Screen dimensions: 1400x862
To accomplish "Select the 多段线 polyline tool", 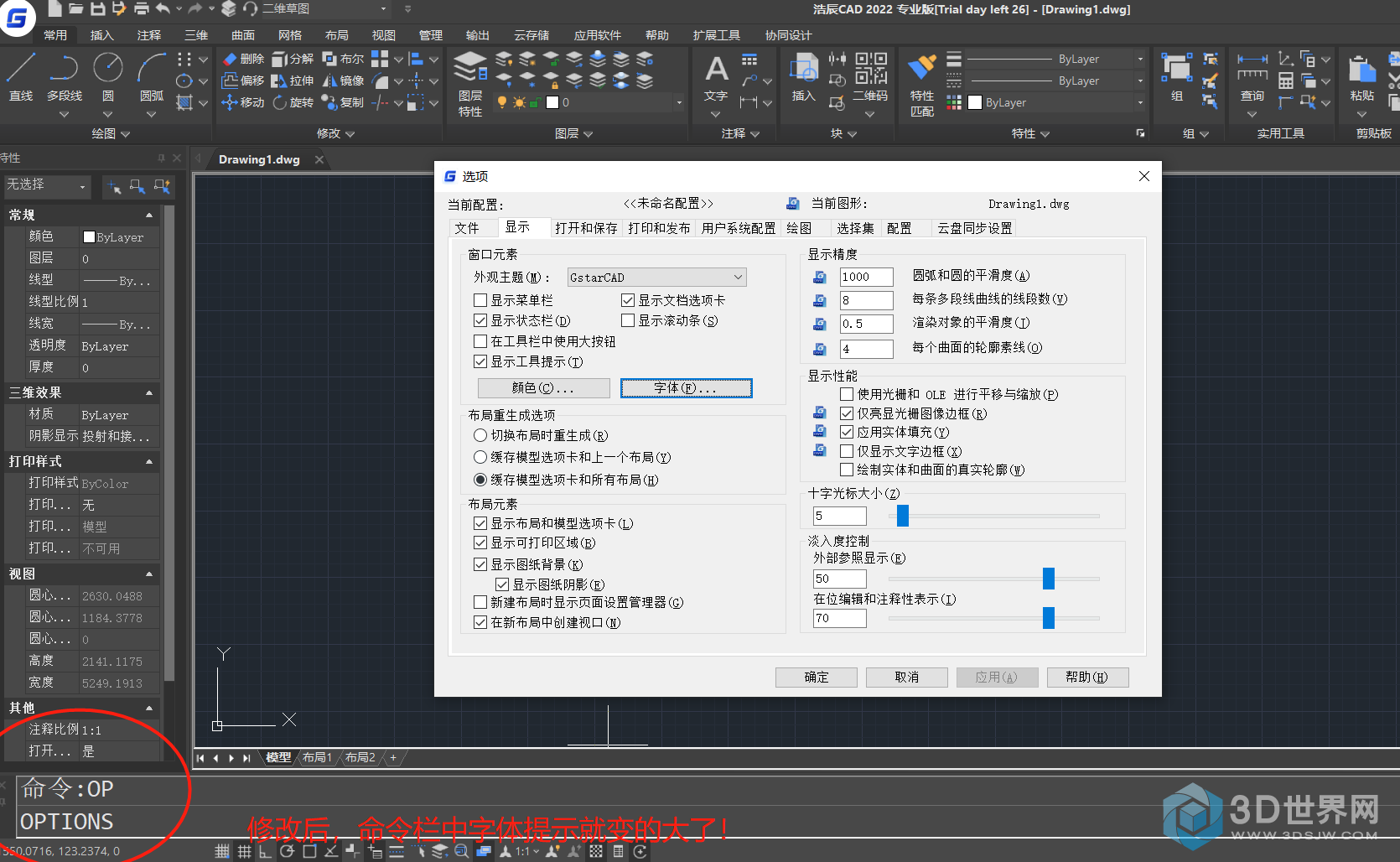I will point(64,77).
